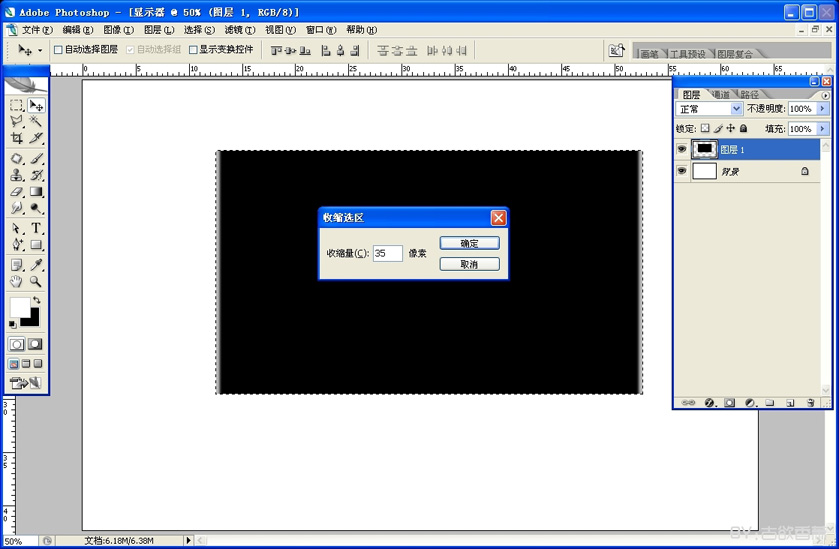
Task: Toggle lock all icon
Action: [x=743, y=128]
